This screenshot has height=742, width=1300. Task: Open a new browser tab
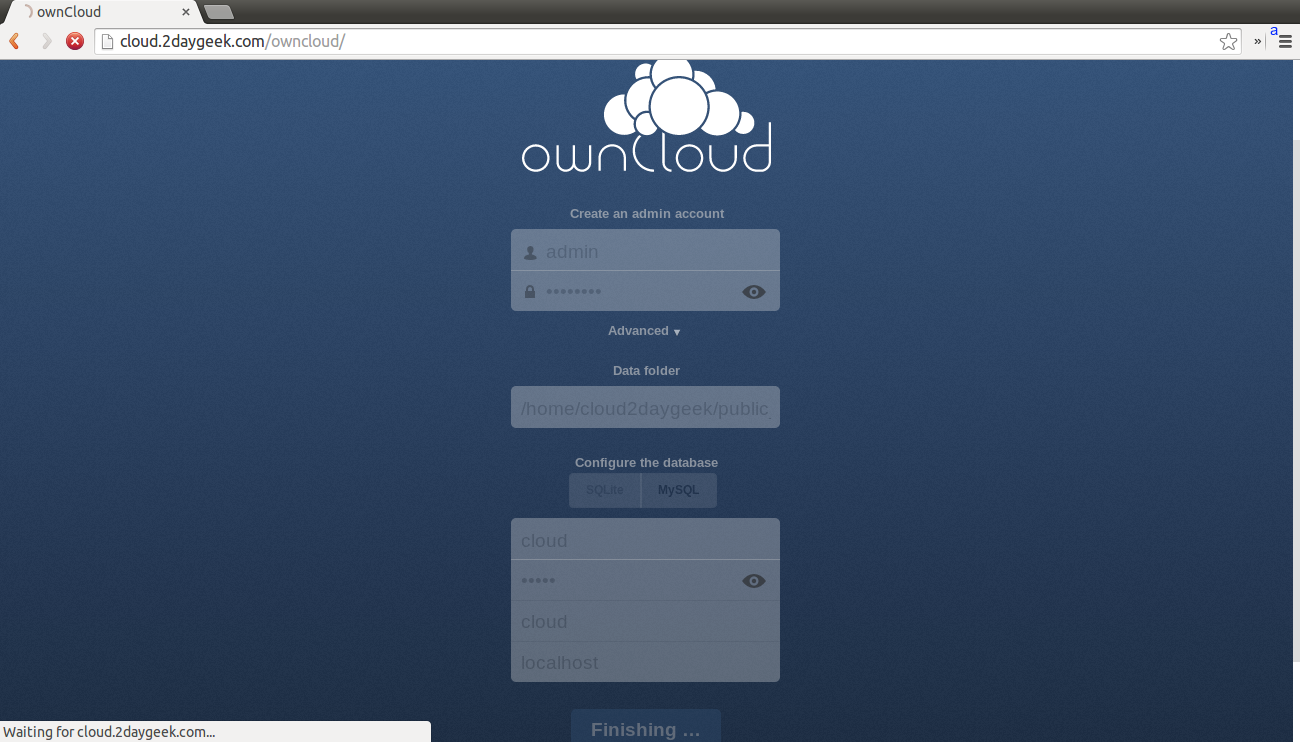click(219, 12)
